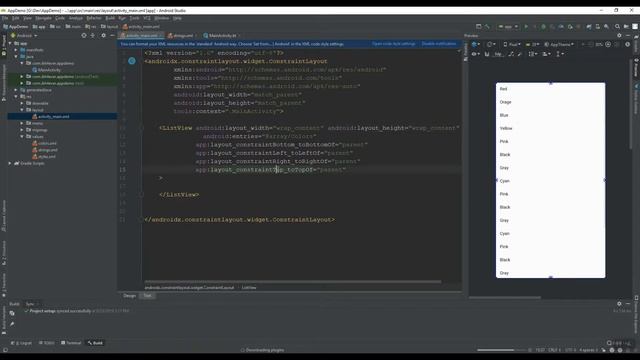Click Disable notification link in banner
640x360 pixels.
439,44
